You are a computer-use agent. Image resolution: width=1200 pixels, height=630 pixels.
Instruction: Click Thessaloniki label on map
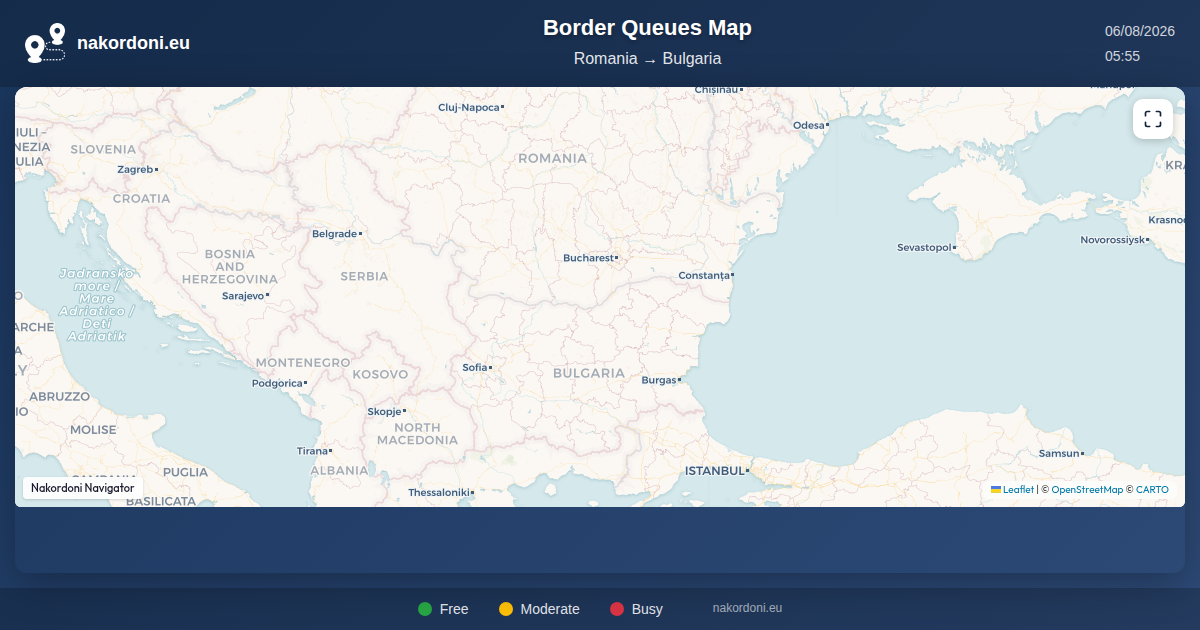(438, 492)
